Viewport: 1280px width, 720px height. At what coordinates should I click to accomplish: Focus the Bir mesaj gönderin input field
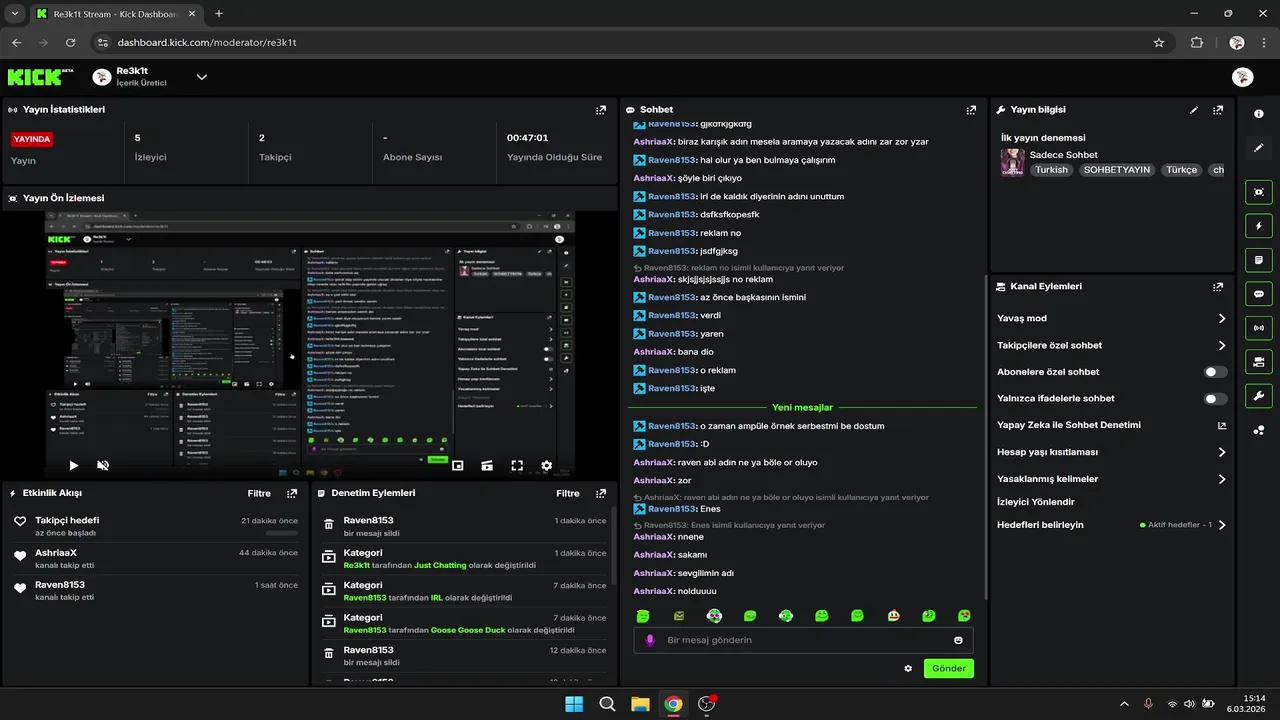(x=803, y=640)
